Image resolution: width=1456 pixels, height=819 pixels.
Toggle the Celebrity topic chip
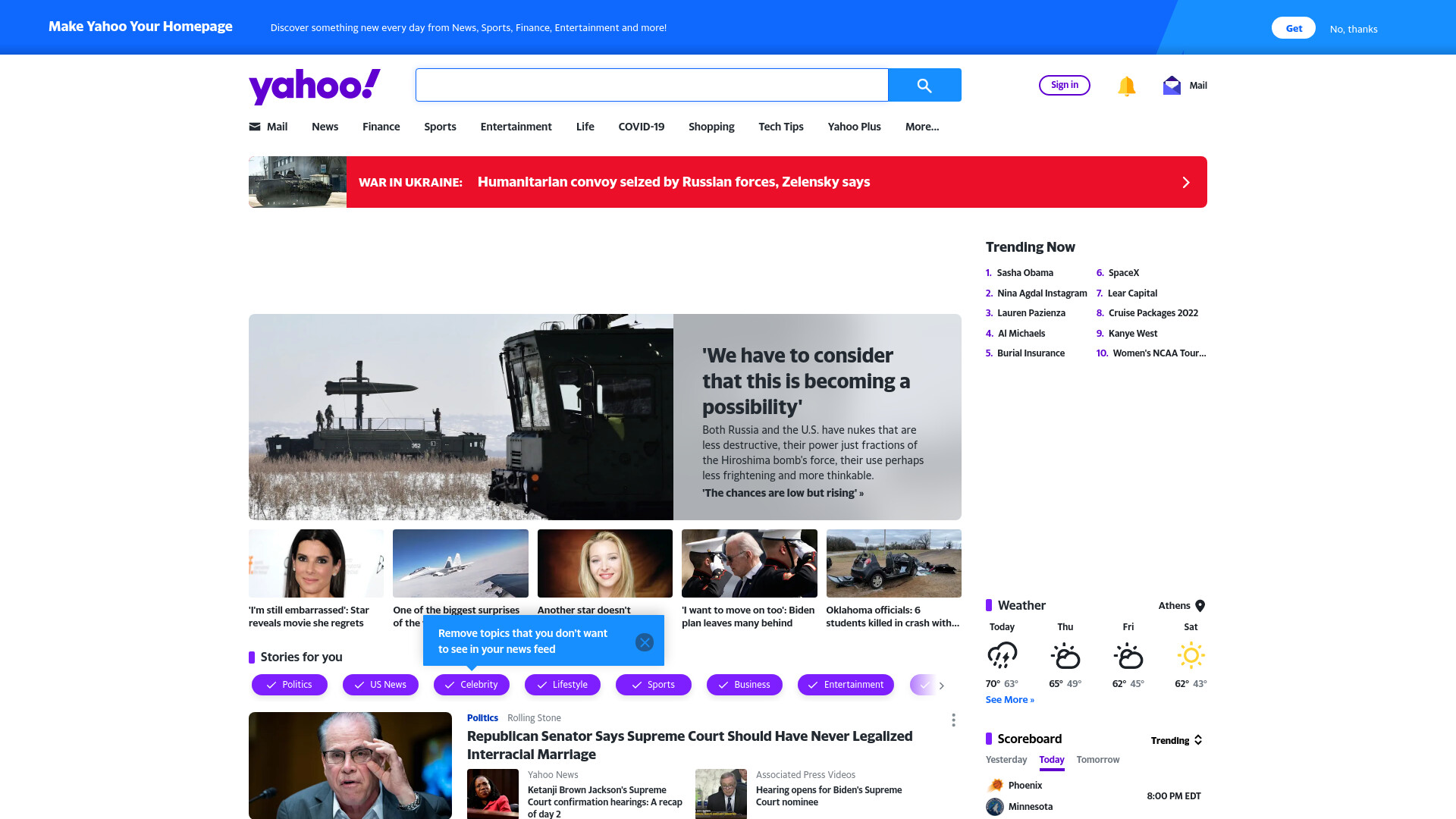click(472, 685)
